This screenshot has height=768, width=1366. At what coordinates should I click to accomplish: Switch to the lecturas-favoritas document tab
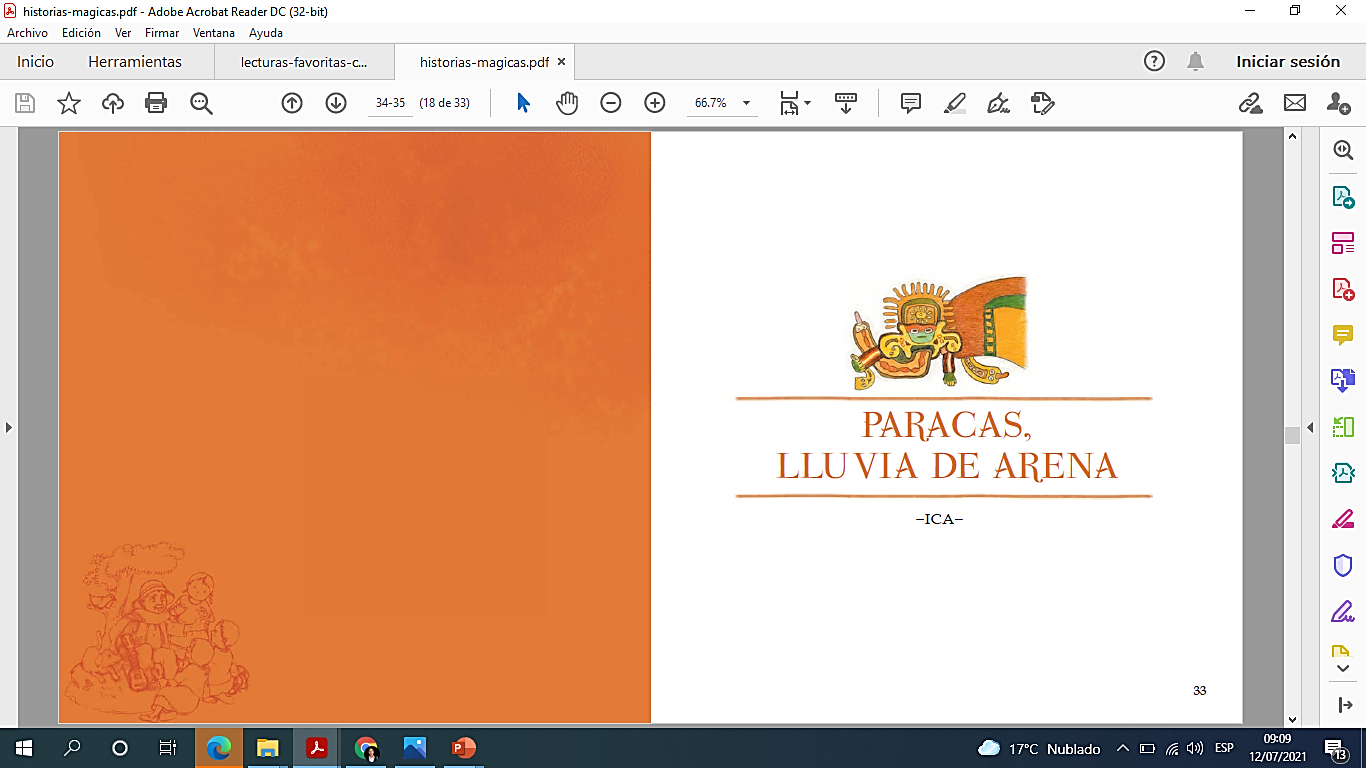click(x=304, y=62)
